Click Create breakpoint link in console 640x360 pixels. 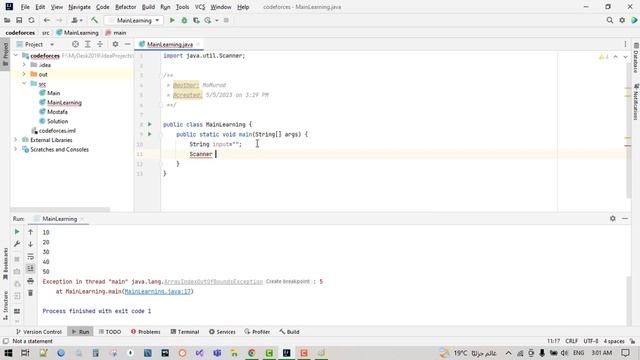point(288,282)
